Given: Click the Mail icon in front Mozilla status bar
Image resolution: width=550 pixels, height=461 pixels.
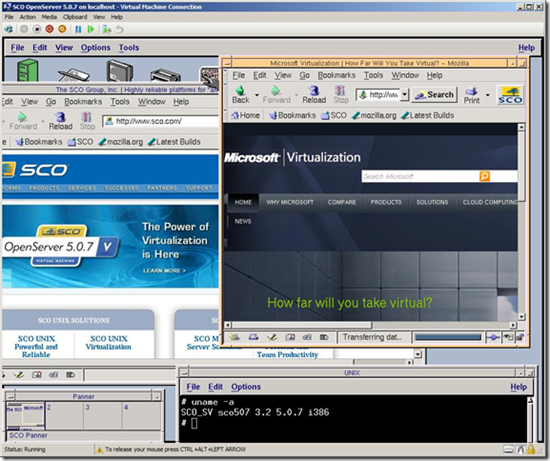Looking at the screenshot, I should (x=253, y=337).
